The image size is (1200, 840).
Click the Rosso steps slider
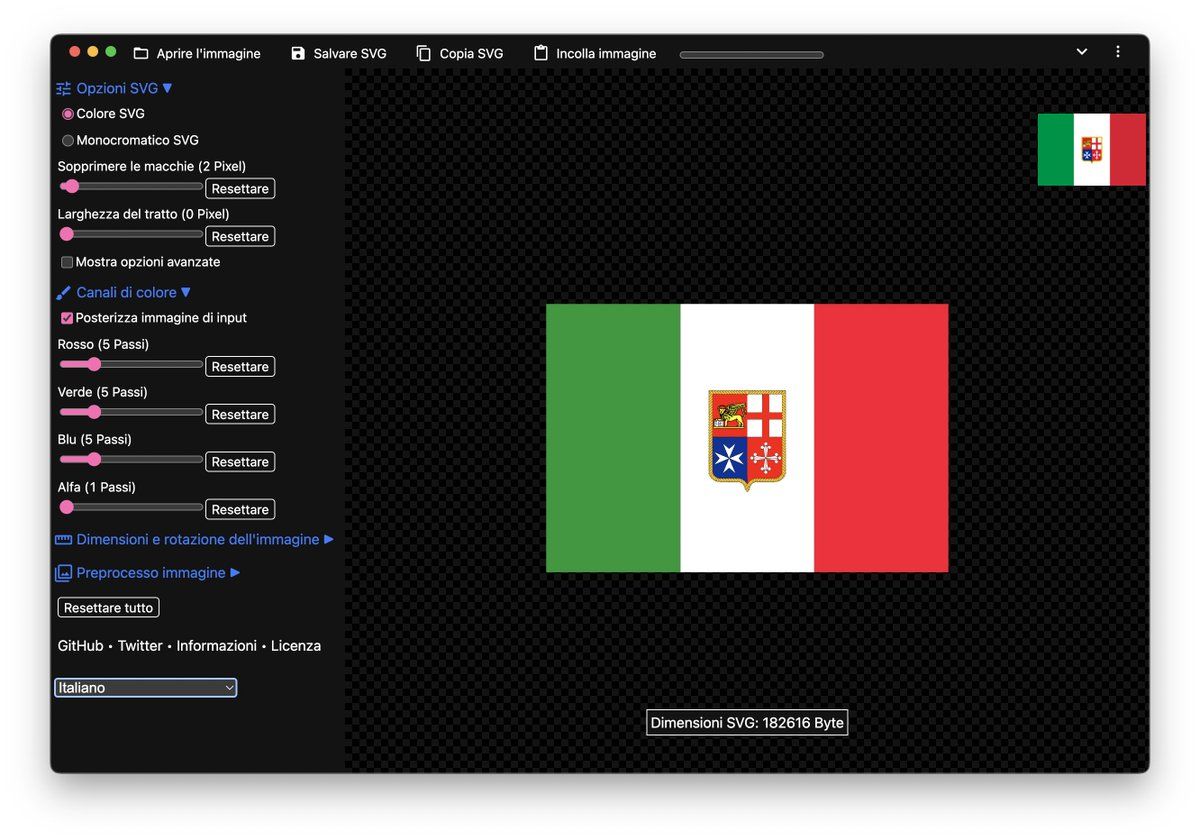tap(131, 364)
